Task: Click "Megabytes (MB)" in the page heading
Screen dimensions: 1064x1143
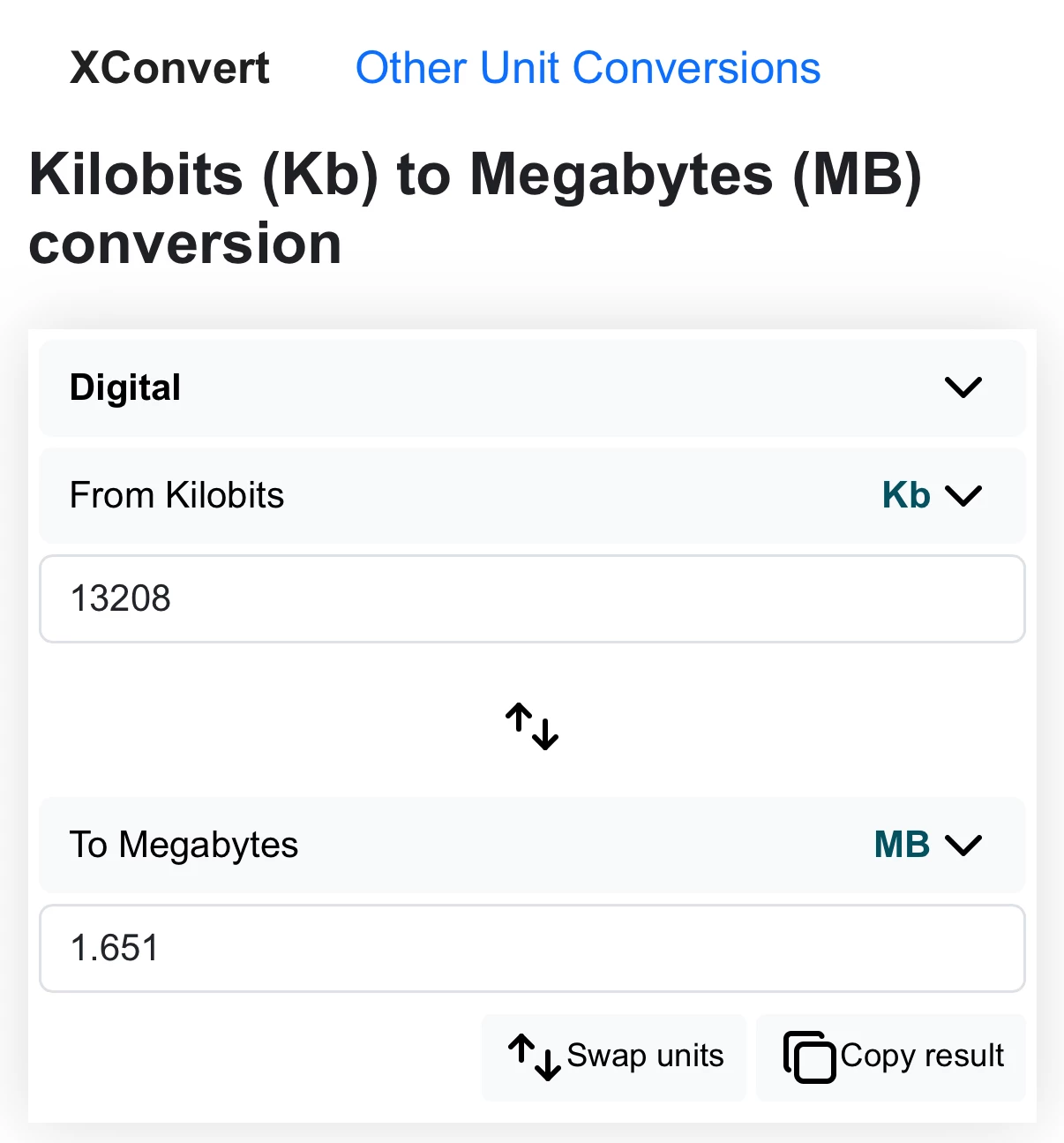Action: 695,174
